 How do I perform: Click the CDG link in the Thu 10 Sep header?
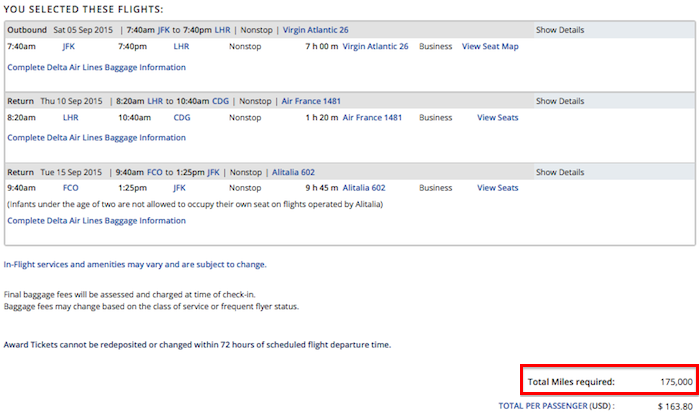(x=221, y=101)
